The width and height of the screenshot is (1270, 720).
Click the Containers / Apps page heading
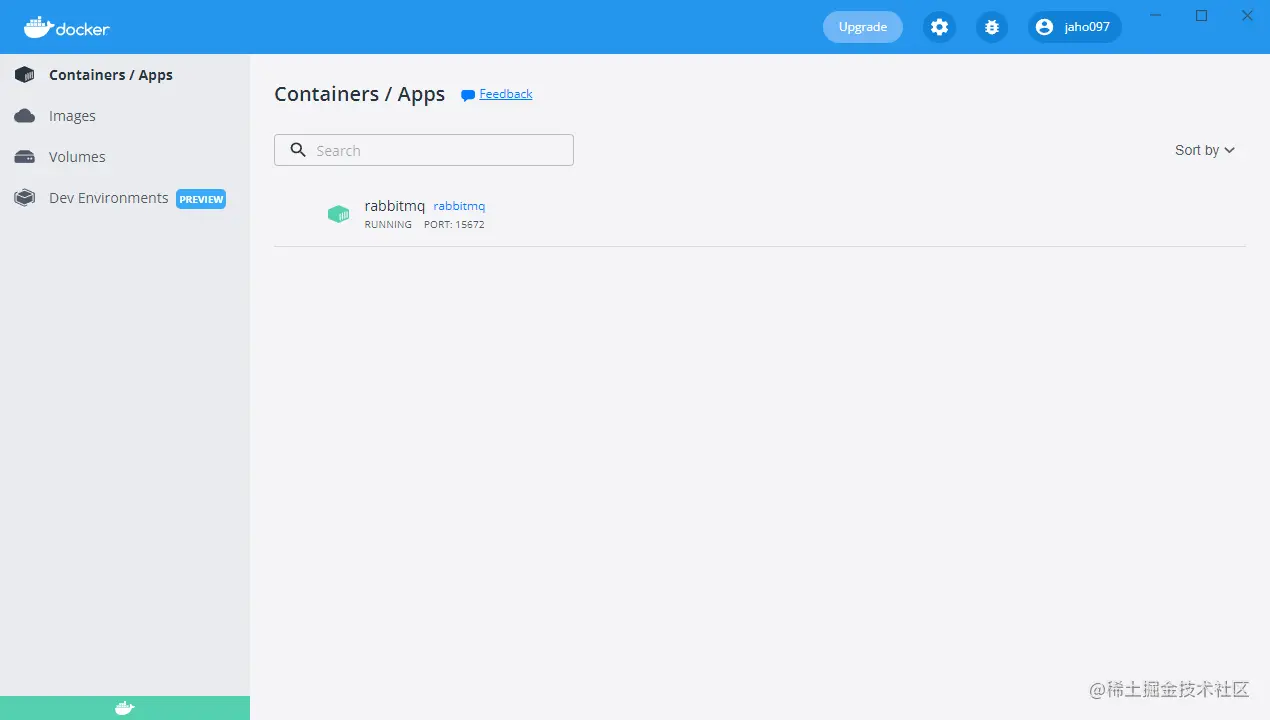coord(360,94)
